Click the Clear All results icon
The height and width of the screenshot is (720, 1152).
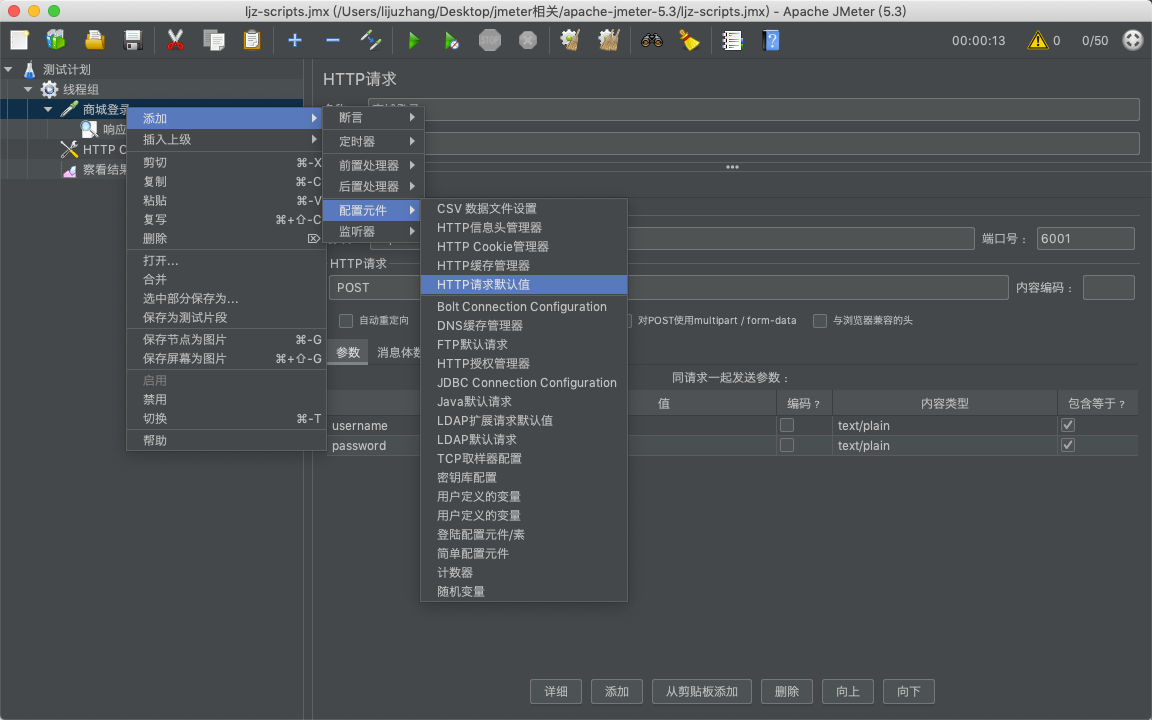point(608,40)
